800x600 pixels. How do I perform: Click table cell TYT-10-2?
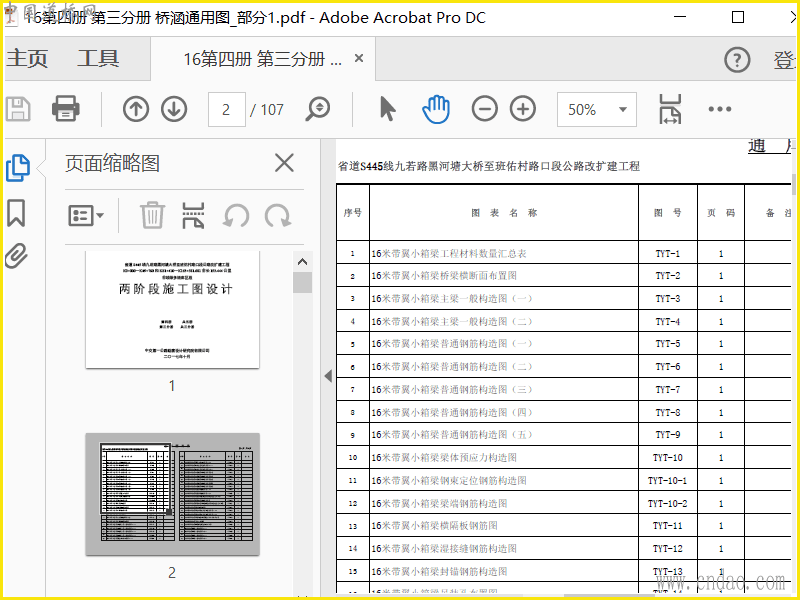(x=667, y=504)
